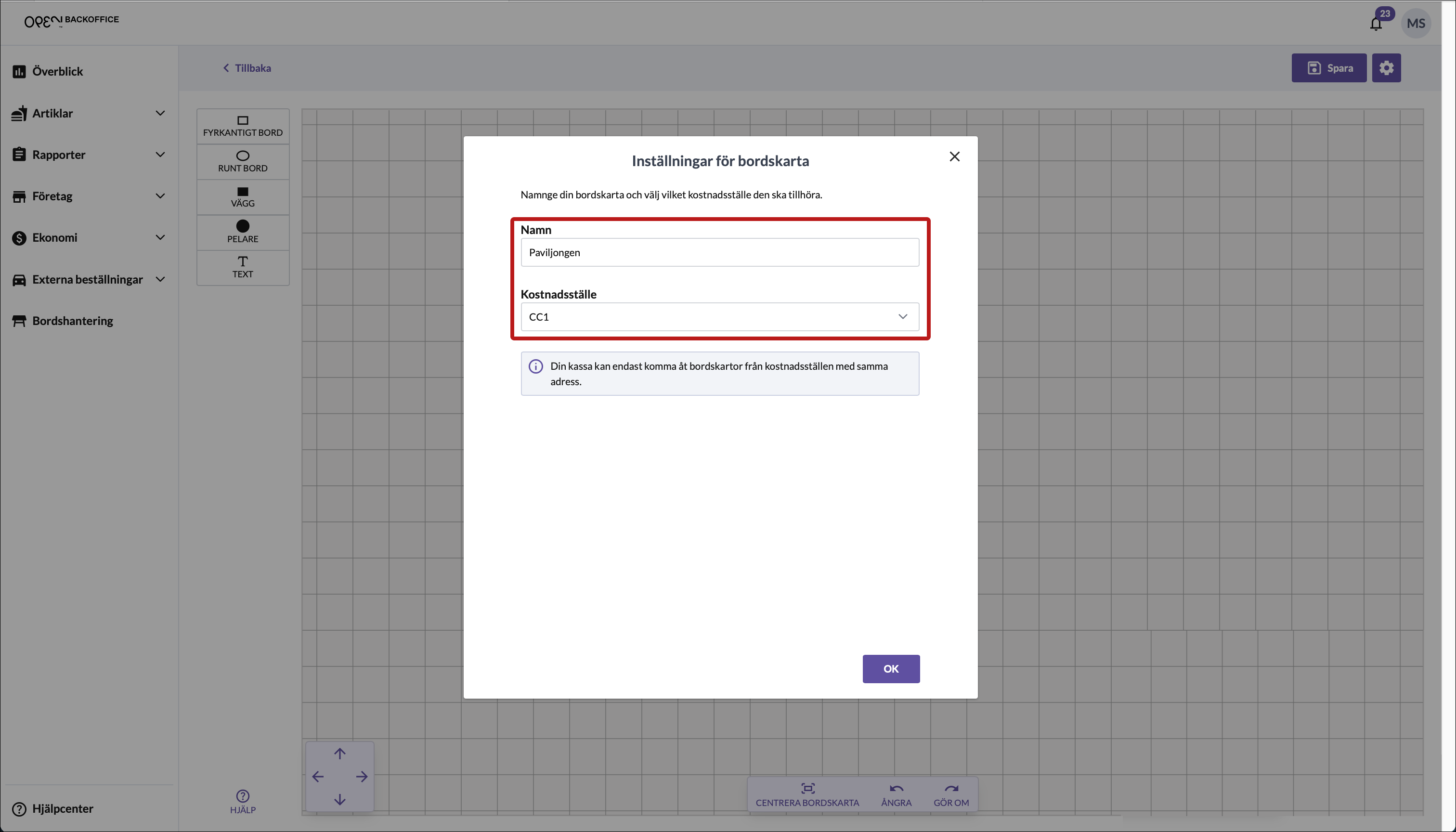Add a Pelare element

[243, 233]
